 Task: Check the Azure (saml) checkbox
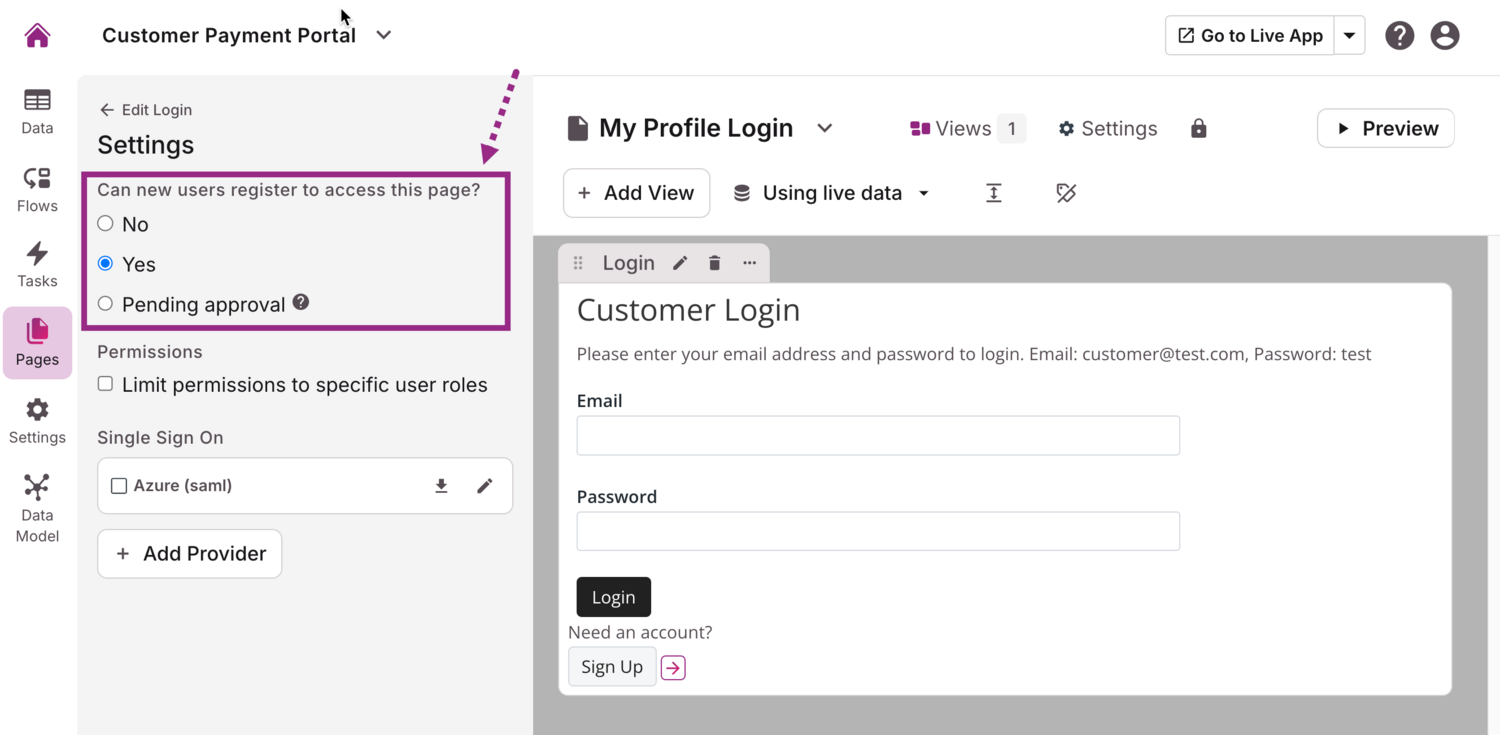pyautogui.click(x=119, y=486)
